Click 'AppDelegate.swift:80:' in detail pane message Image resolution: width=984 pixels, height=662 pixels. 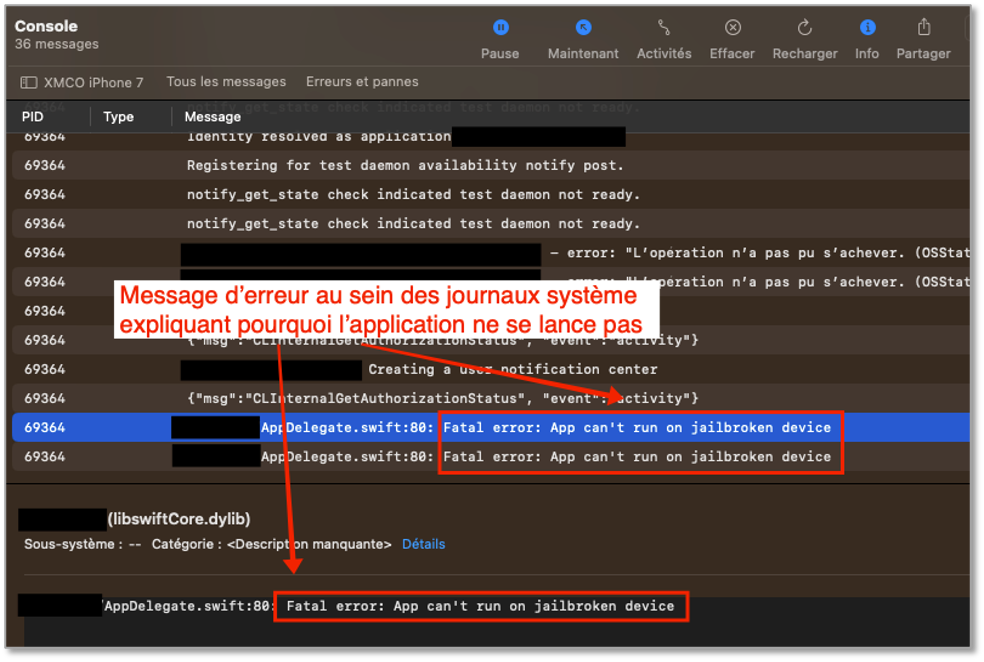tap(188, 606)
